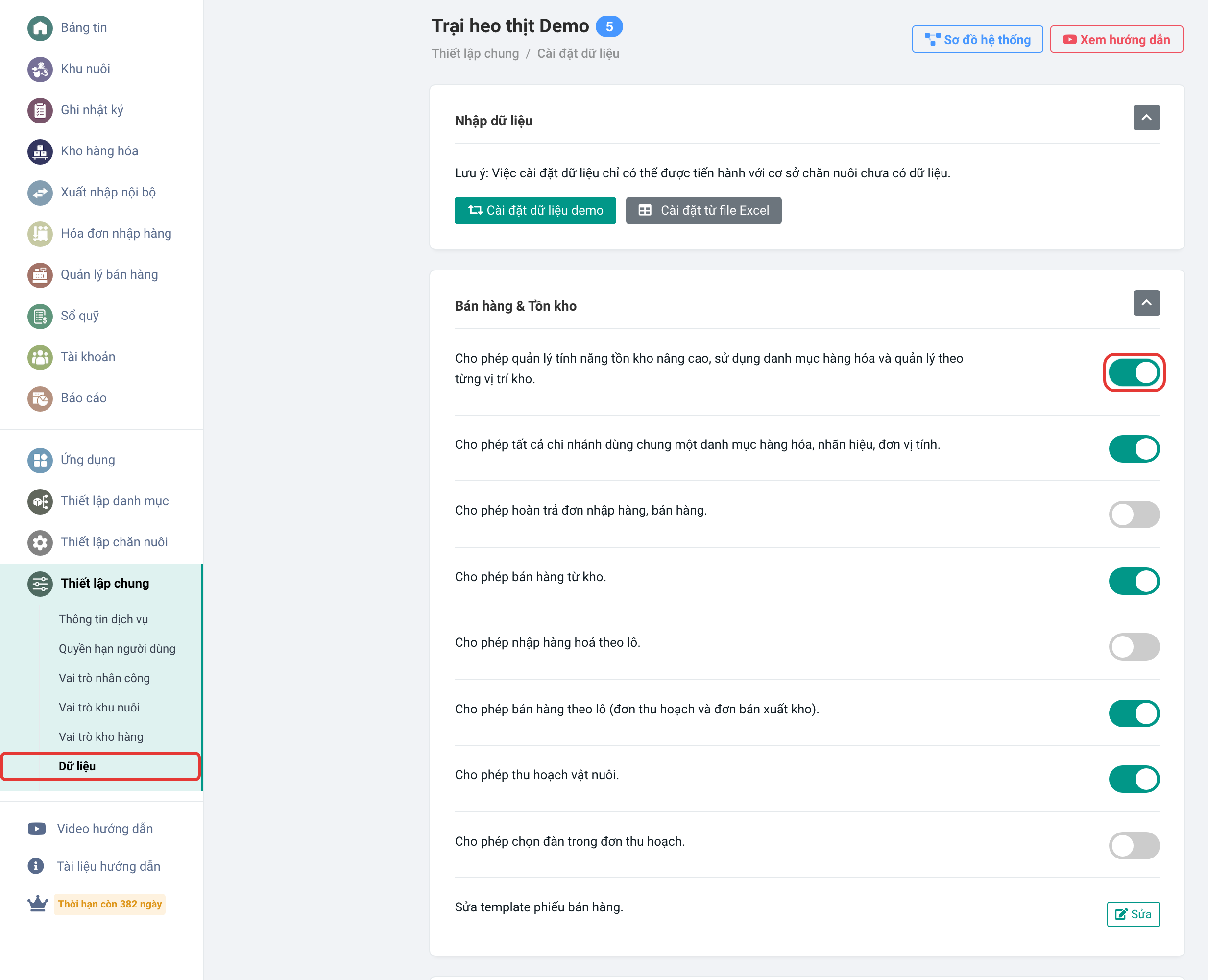Viewport: 1208px width, 980px height.
Task: Toggle bán hàng theo lô switch
Action: [1134, 713]
